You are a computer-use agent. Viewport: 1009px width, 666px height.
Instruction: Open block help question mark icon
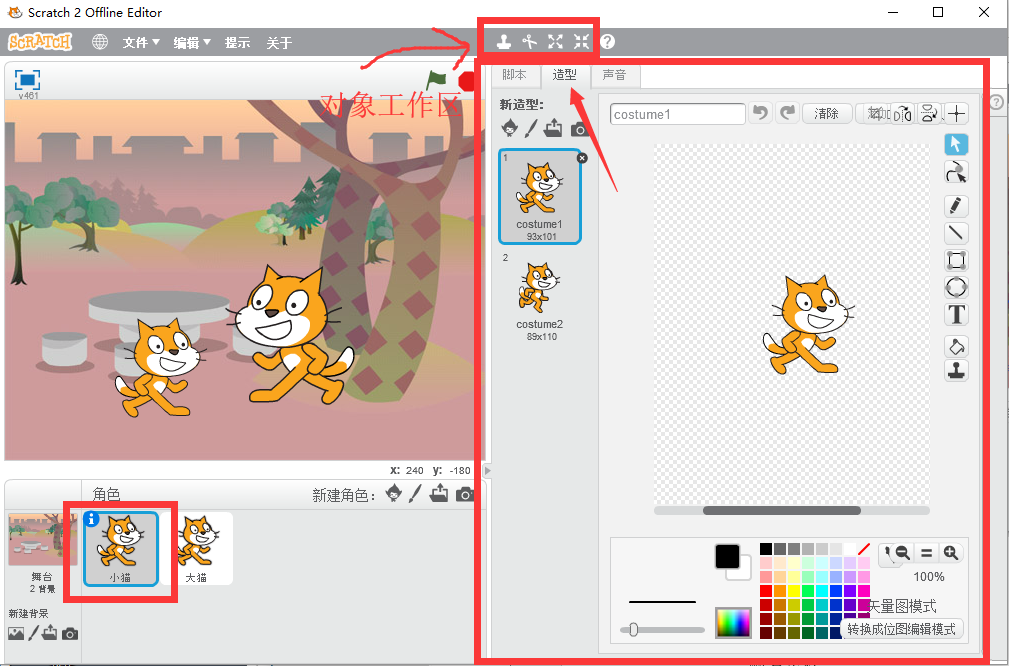[x=607, y=42]
